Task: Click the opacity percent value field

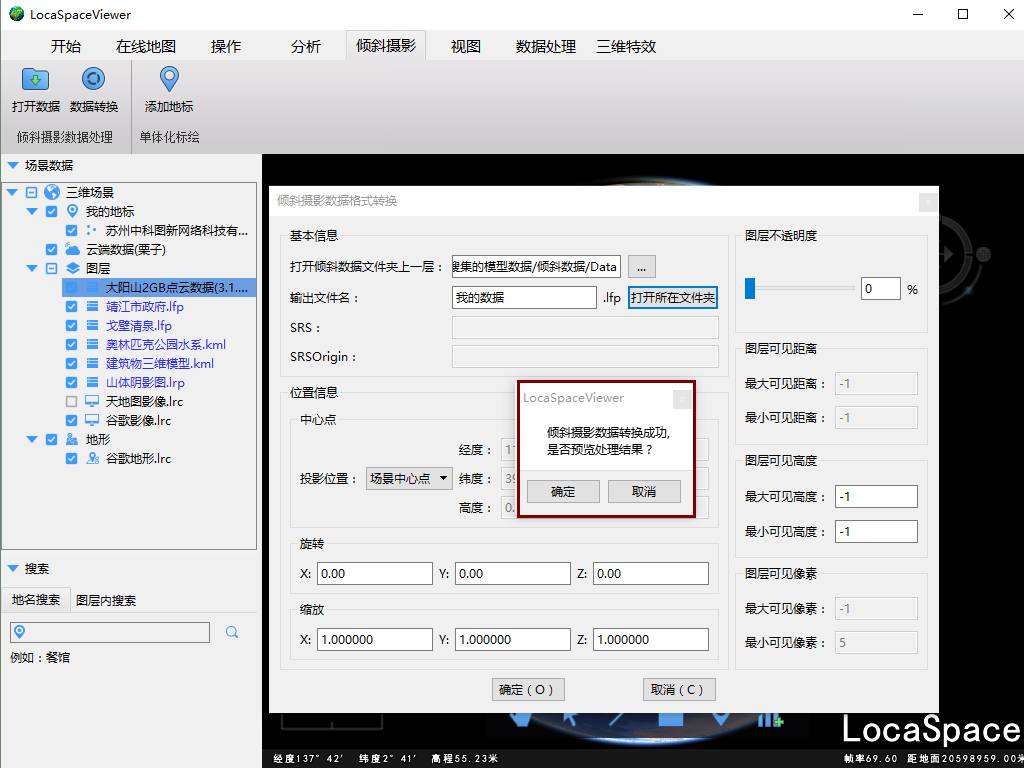Action: (x=880, y=289)
